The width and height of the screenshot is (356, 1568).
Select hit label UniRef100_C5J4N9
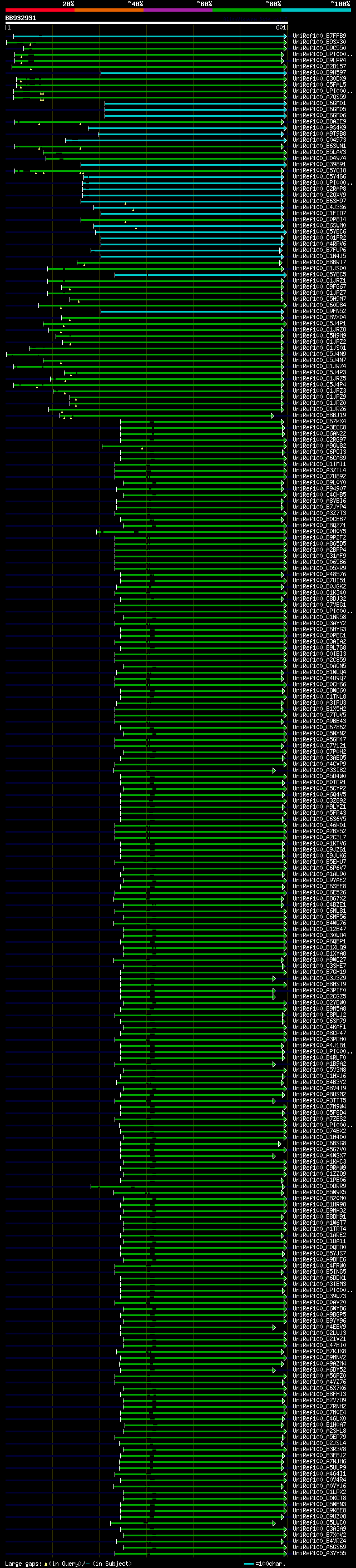coord(319,354)
